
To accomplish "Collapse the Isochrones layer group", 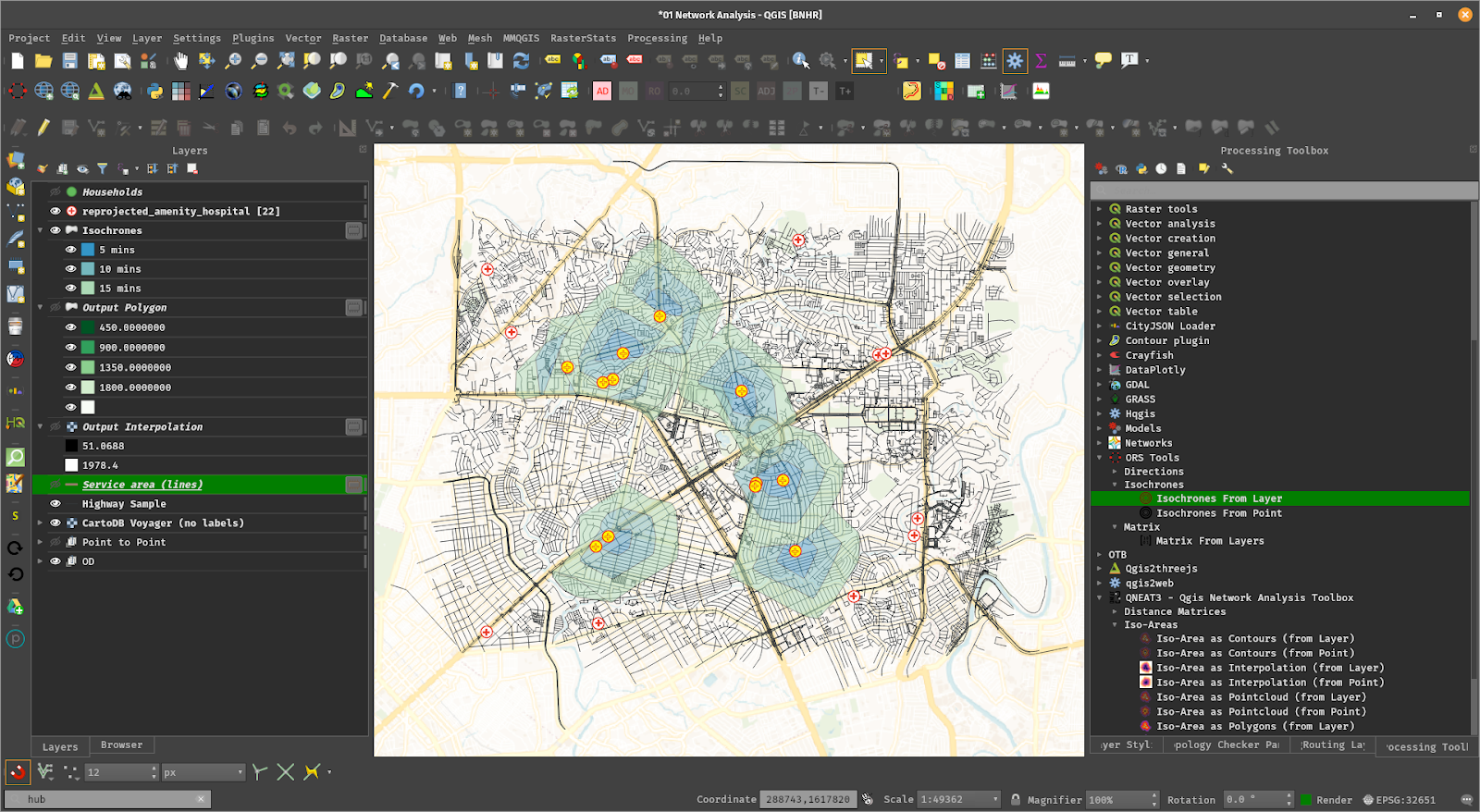I will 41,230.
